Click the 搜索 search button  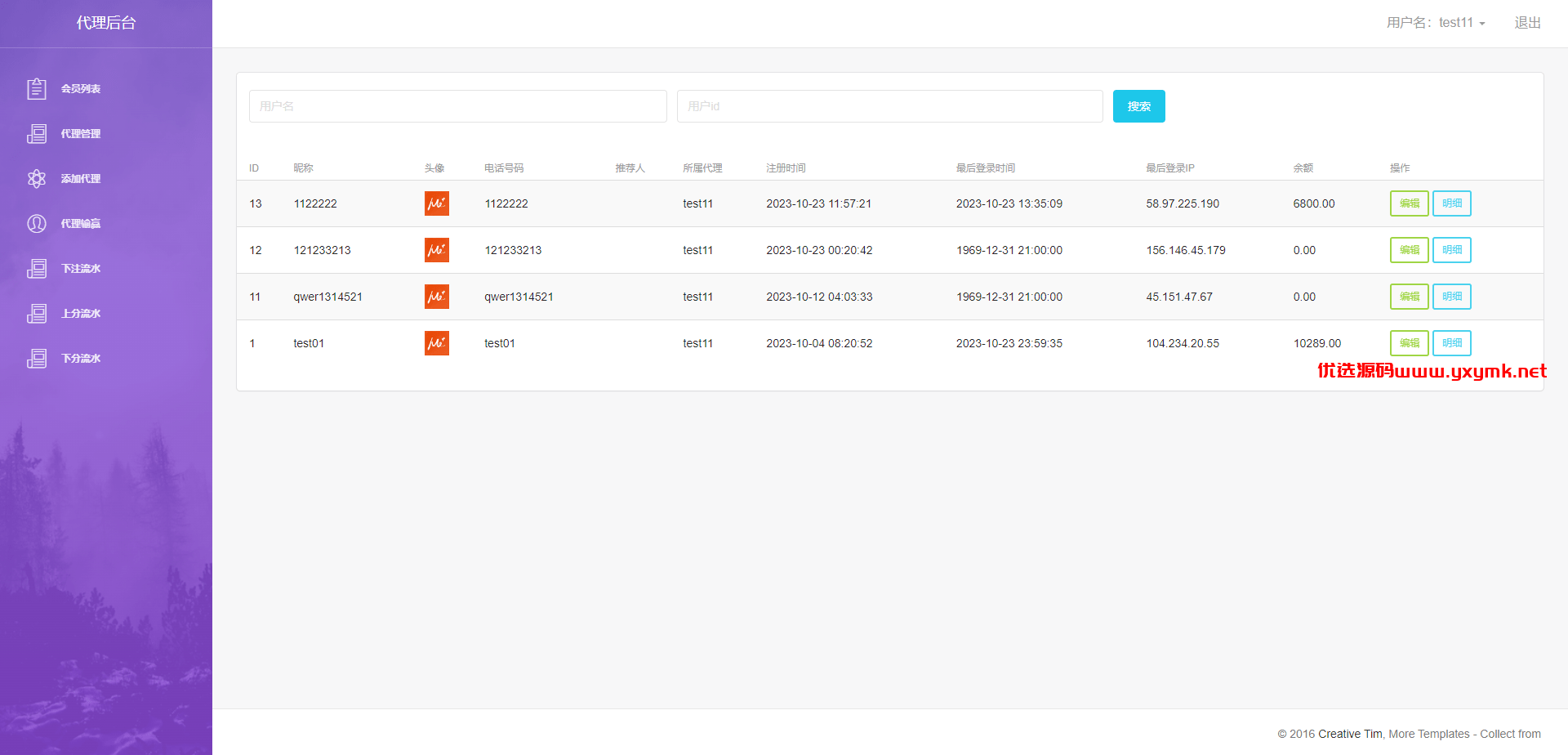(1138, 106)
